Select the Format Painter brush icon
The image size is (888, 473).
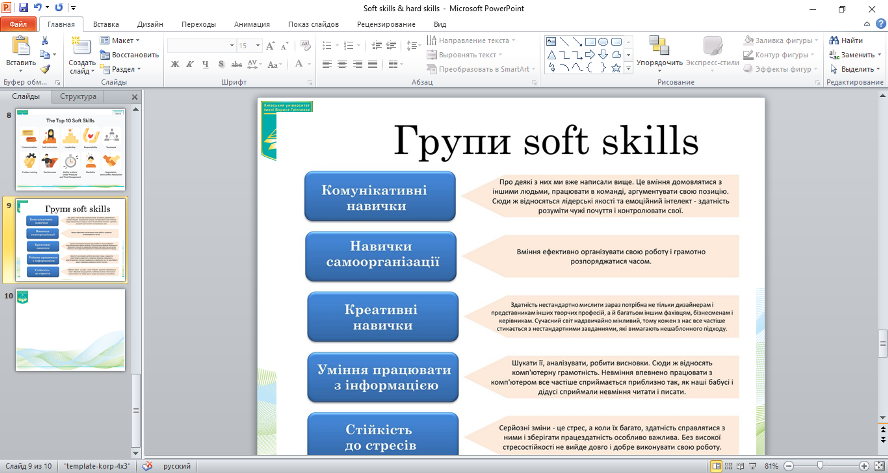pyautogui.click(x=44, y=69)
